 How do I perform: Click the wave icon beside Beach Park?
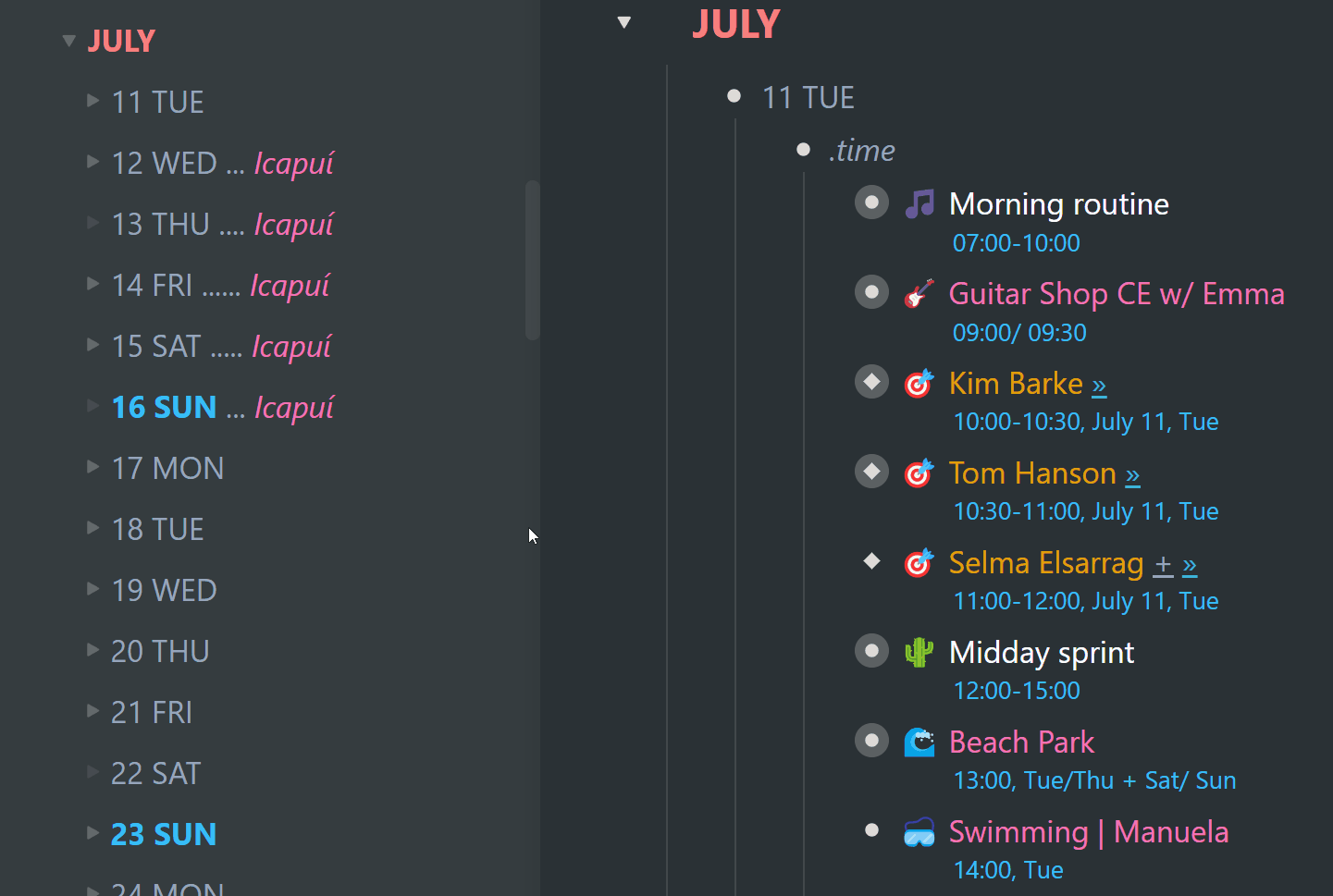coord(919,742)
